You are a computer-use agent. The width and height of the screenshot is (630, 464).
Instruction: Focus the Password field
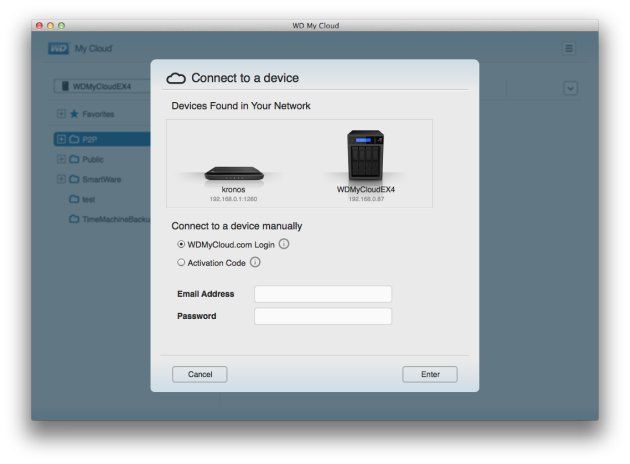[323, 316]
